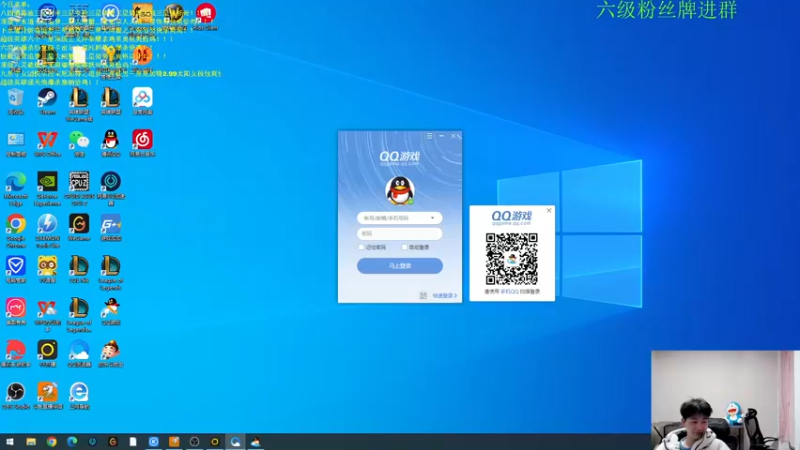Click the small QR code icon beside quick login

[423, 295]
